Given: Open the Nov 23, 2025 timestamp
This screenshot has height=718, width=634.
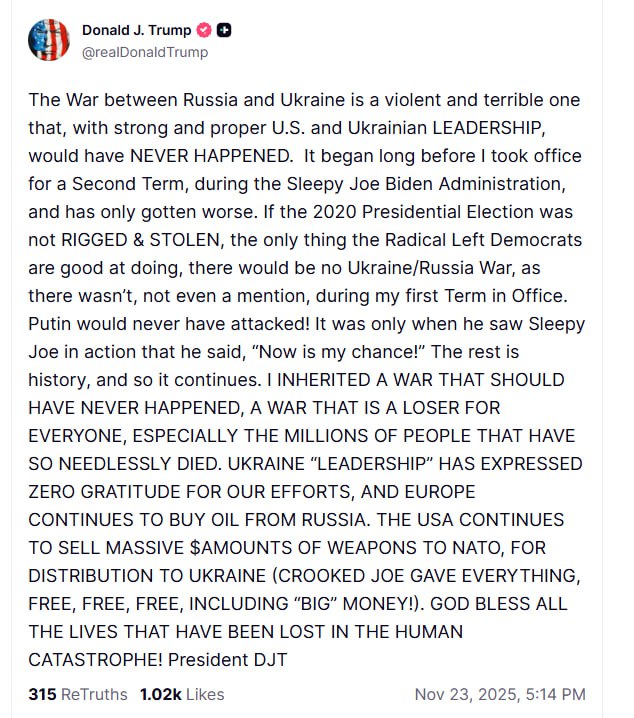Looking at the screenshot, I should pyautogui.click(x=500, y=694).
